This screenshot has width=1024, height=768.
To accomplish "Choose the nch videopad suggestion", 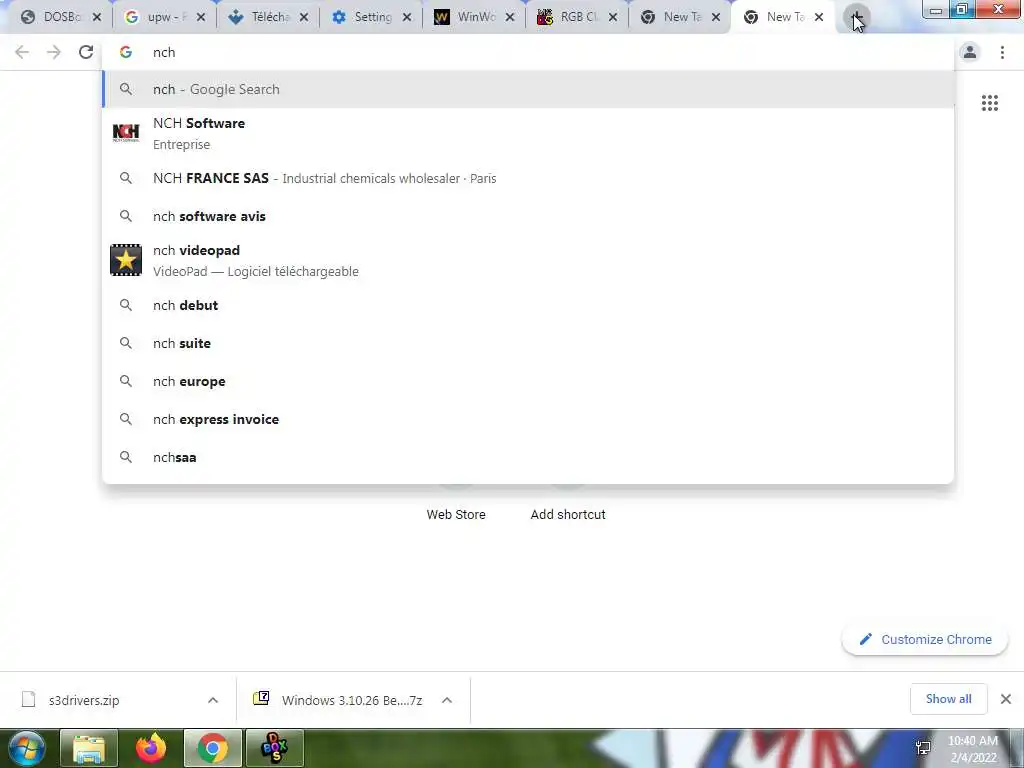I will 528,261.
